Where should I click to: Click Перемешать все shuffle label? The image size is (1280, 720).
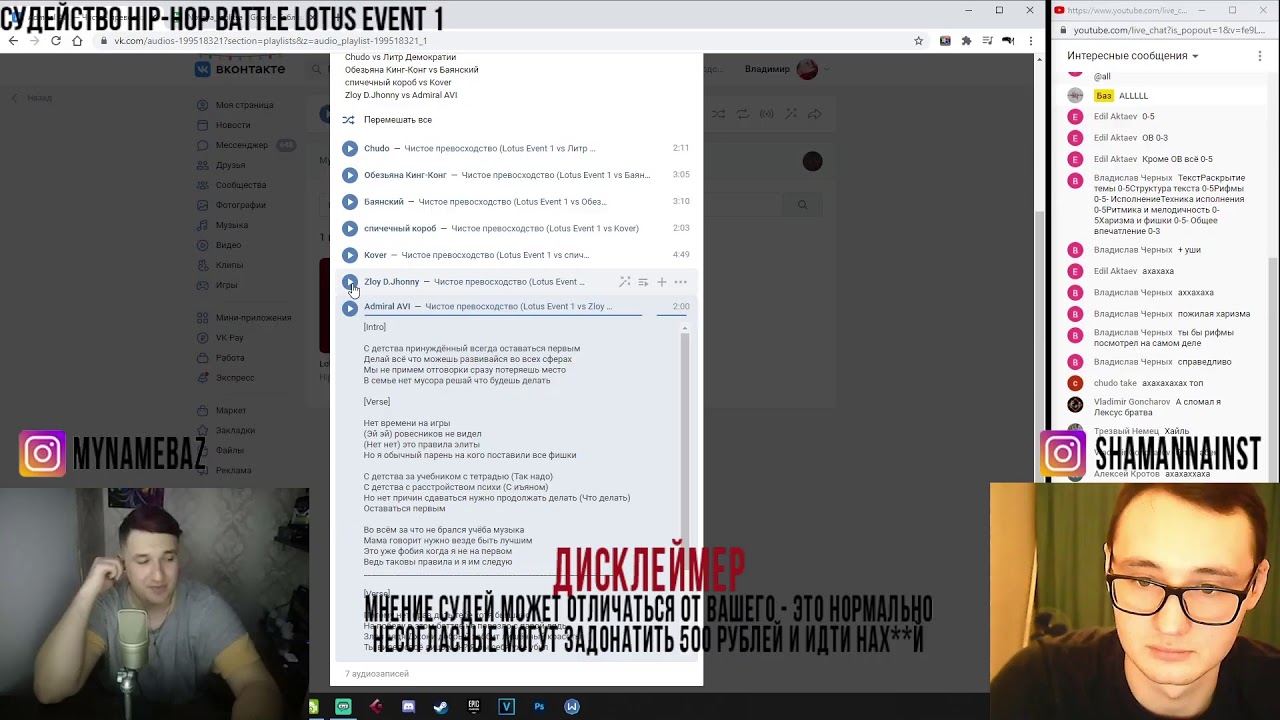(x=398, y=120)
